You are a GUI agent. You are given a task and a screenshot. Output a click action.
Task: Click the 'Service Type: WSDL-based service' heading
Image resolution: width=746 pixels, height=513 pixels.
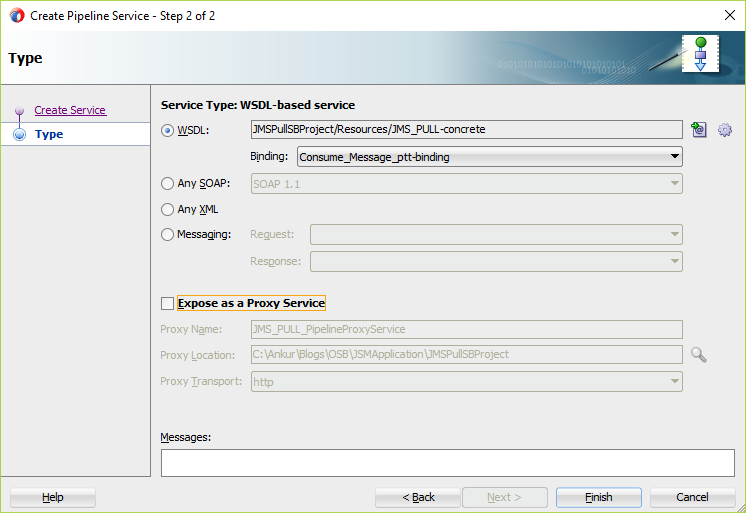[x=258, y=105]
